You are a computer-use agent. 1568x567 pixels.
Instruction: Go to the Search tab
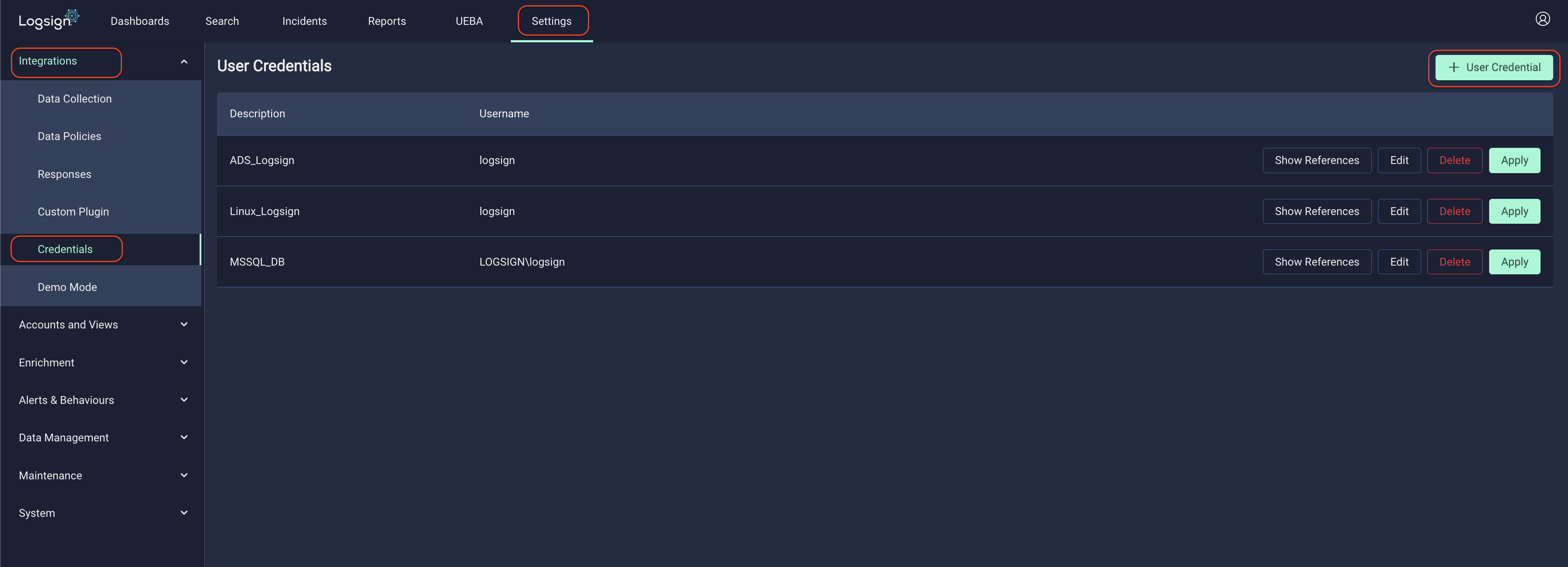pos(222,21)
